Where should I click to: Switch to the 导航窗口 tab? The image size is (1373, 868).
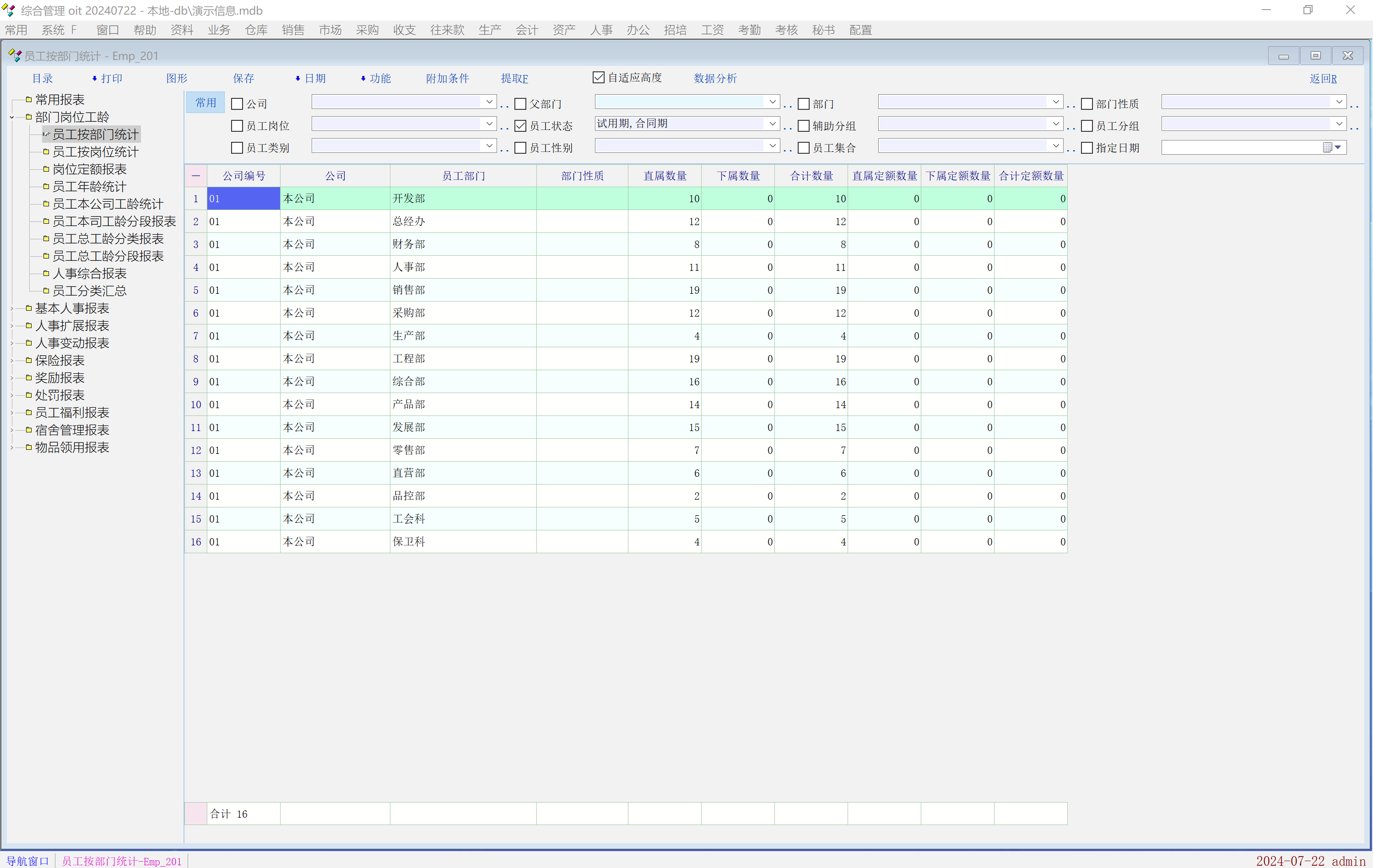point(27,861)
